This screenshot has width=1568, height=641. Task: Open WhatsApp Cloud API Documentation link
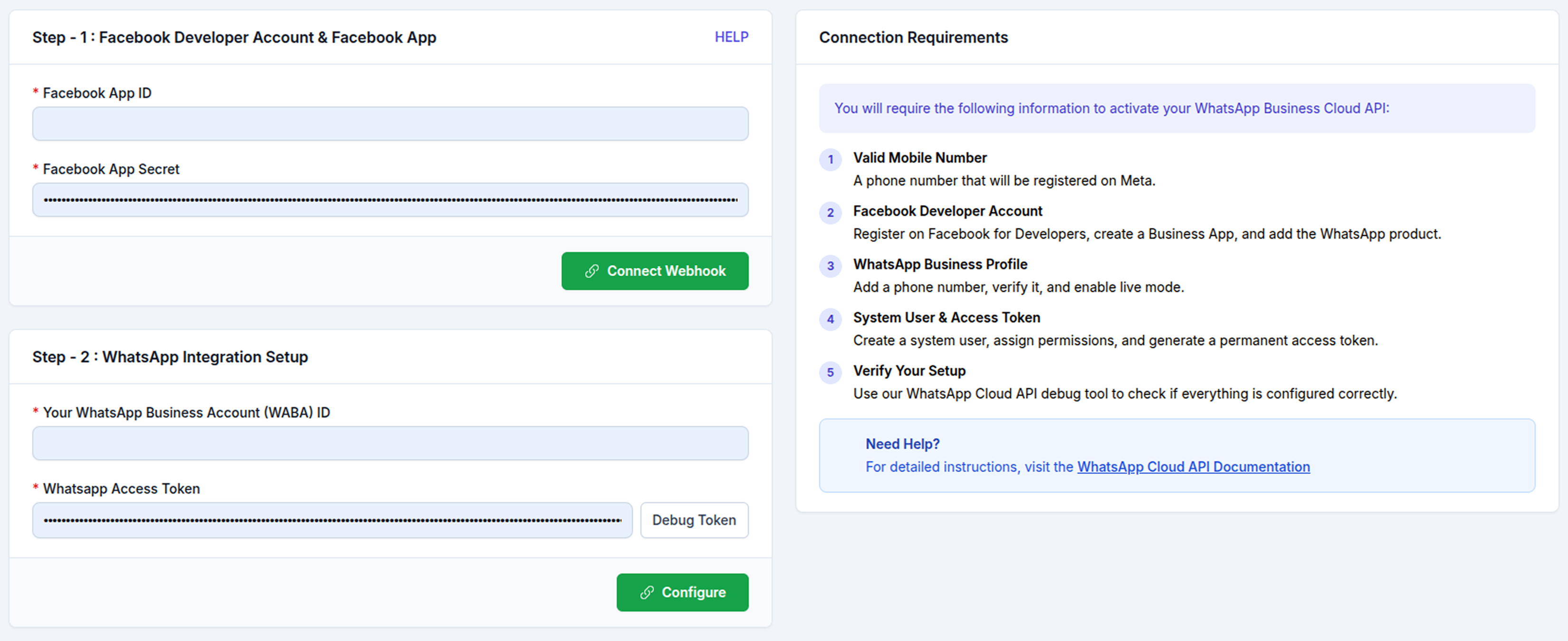pos(1193,467)
